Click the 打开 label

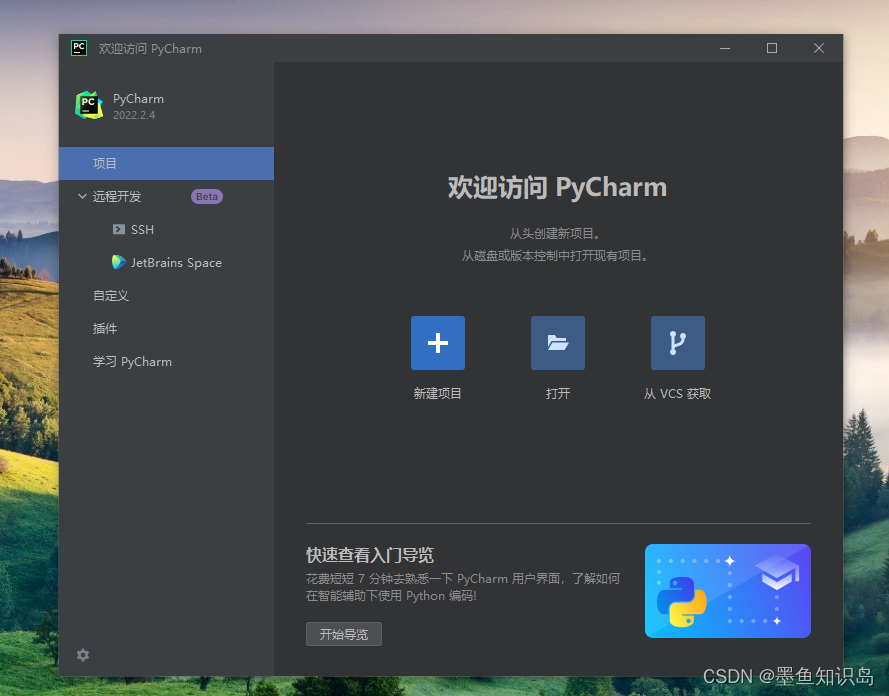[x=558, y=393]
